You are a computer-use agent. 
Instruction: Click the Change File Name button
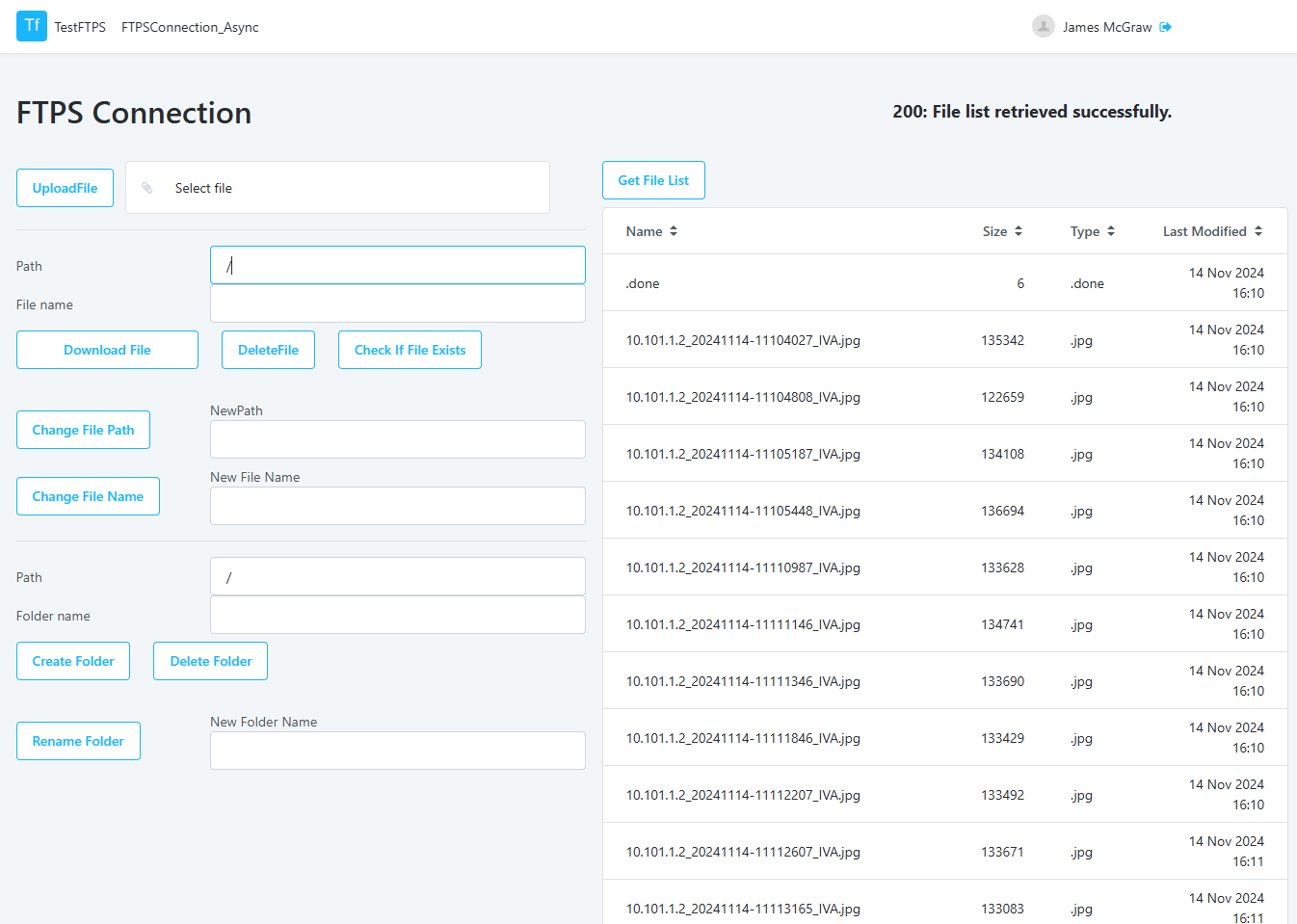coord(88,496)
